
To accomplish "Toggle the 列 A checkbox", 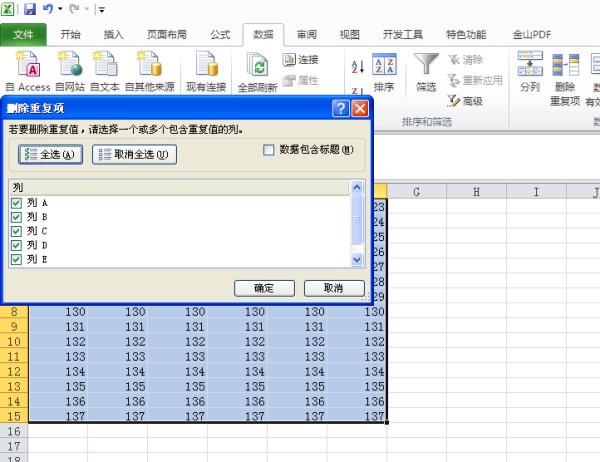I will pos(16,203).
